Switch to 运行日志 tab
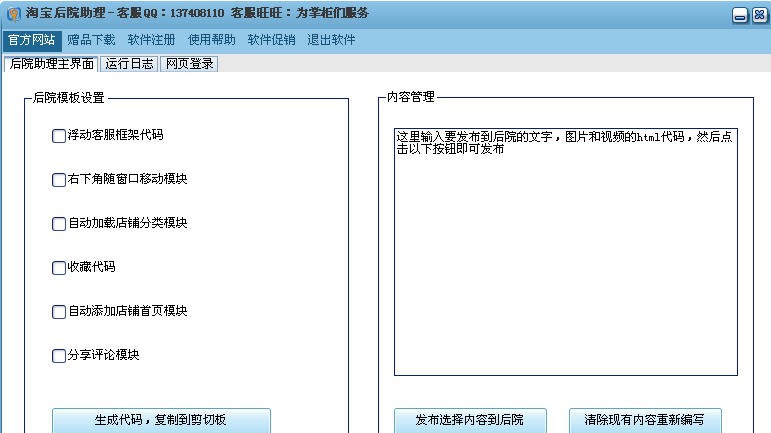The image size is (771, 433). point(129,64)
